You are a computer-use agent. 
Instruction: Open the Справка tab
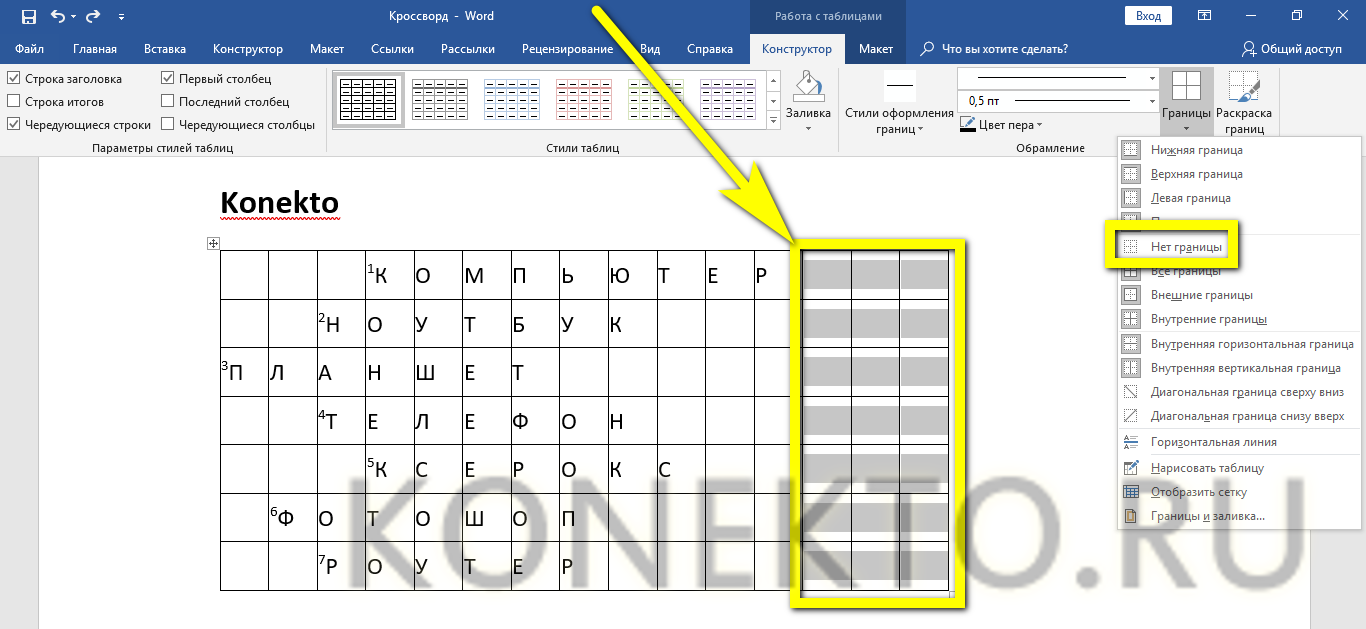[709, 49]
